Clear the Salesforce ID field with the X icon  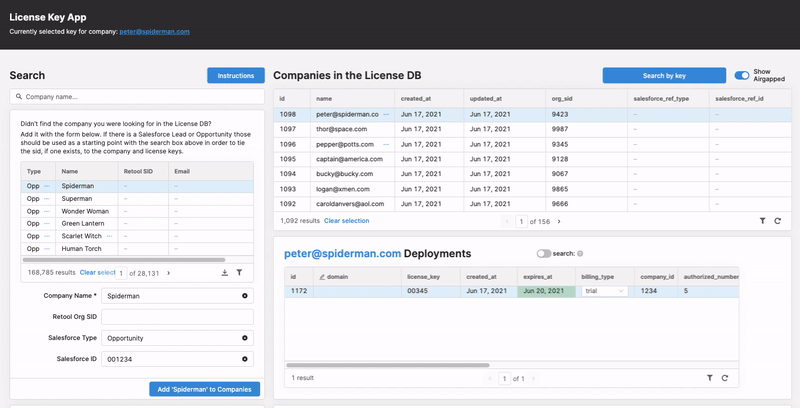245,357
